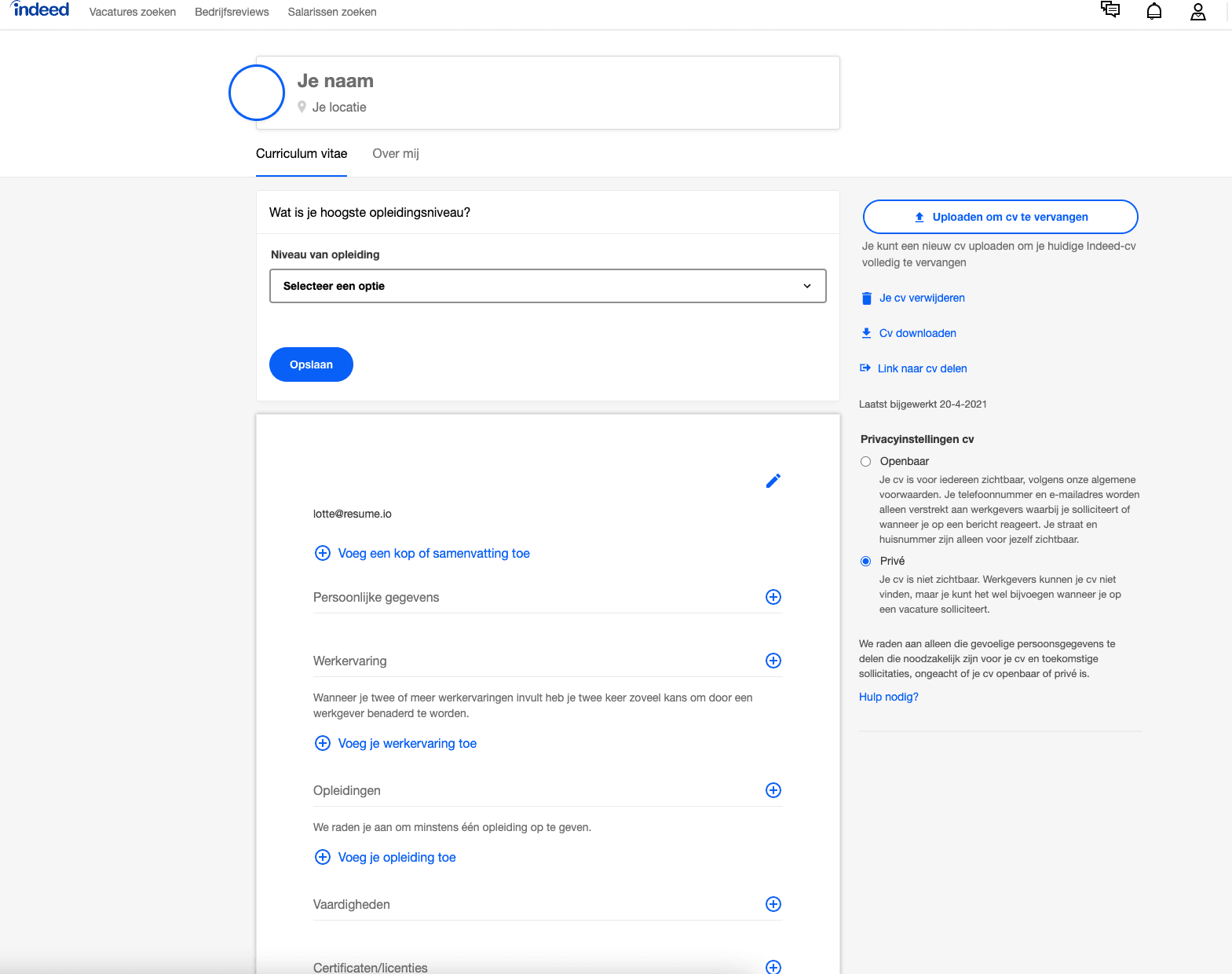Screen dimensions: 1232x974
Task: Open the messages icon in header
Action: tap(1110, 9)
